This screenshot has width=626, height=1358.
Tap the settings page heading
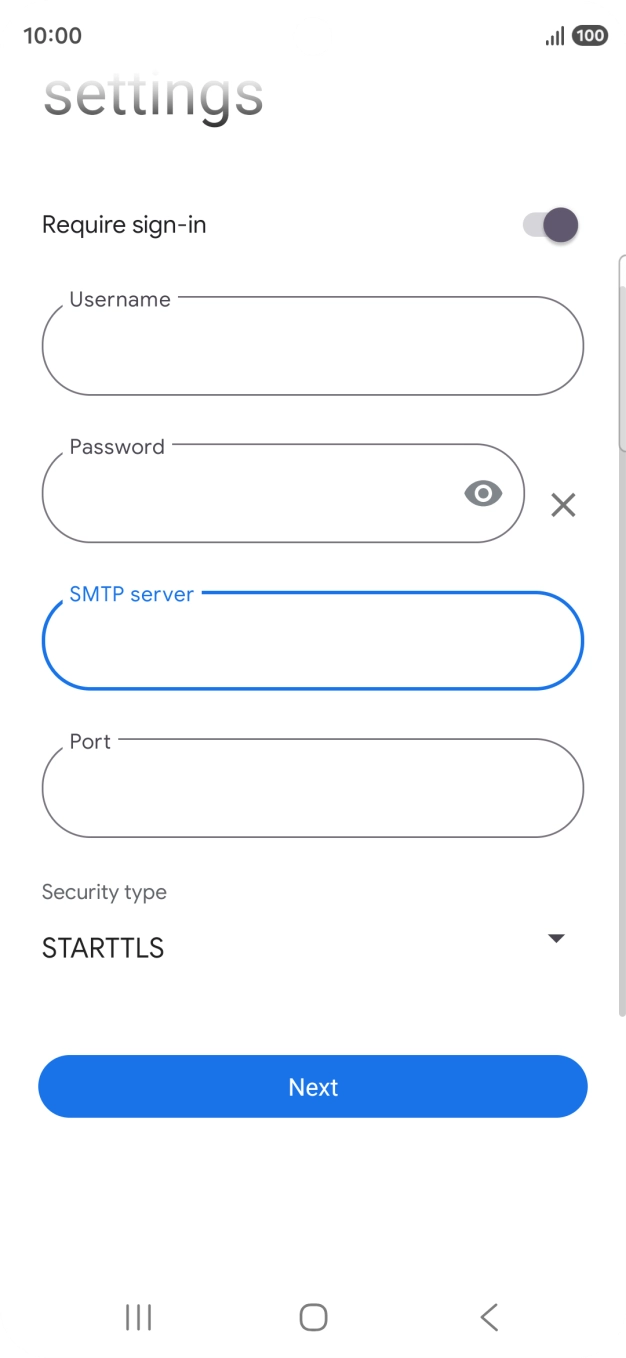153,97
